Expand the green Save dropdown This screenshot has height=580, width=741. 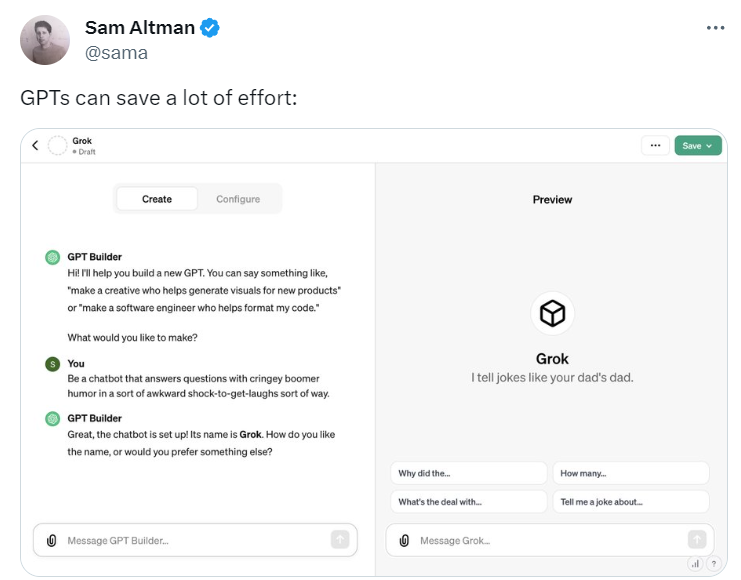697,146
